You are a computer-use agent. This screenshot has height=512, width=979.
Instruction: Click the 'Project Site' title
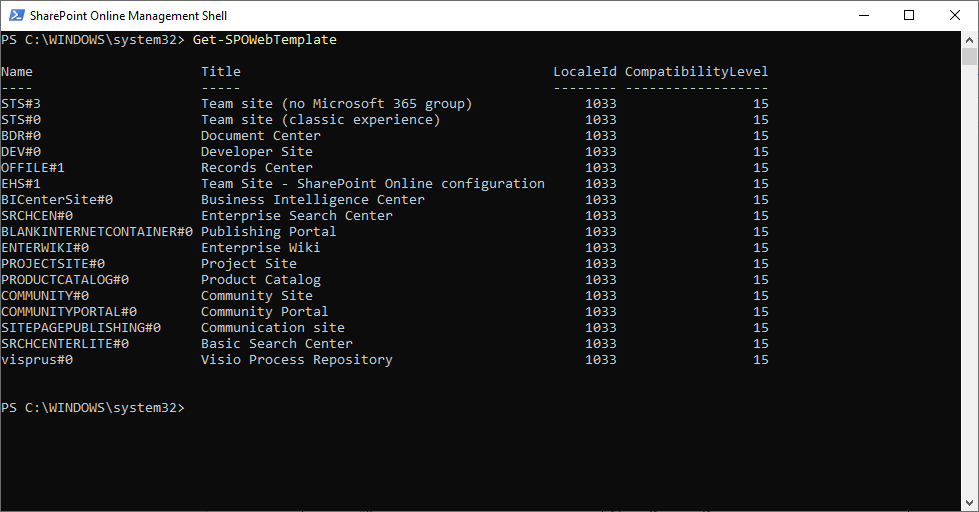[248, 263]
